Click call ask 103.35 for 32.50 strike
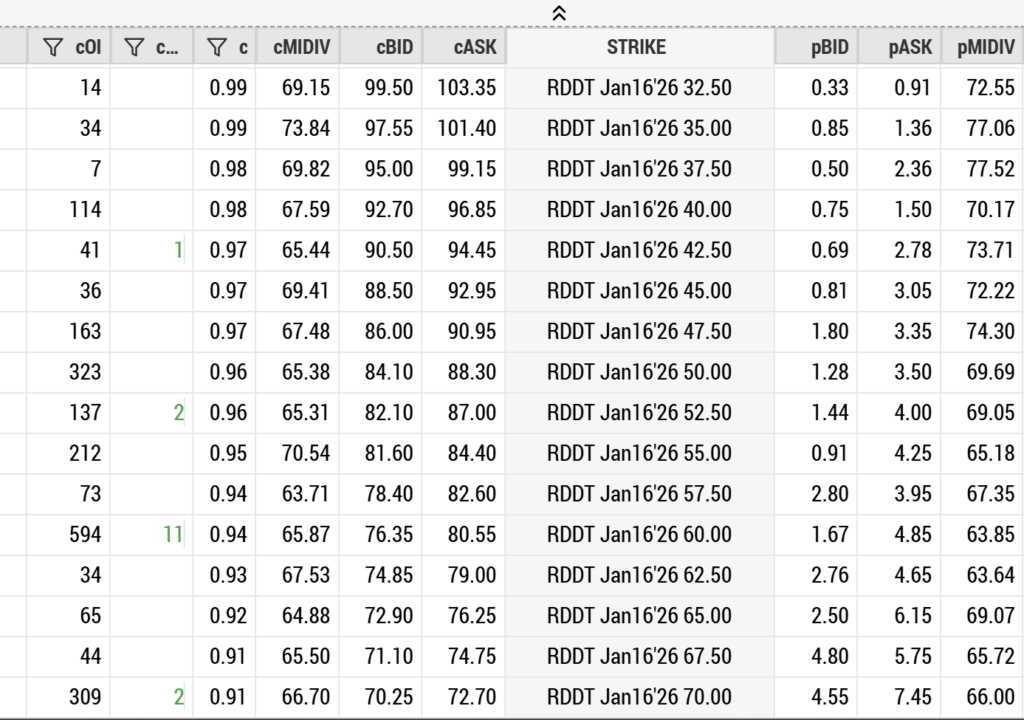 (467, 88)
